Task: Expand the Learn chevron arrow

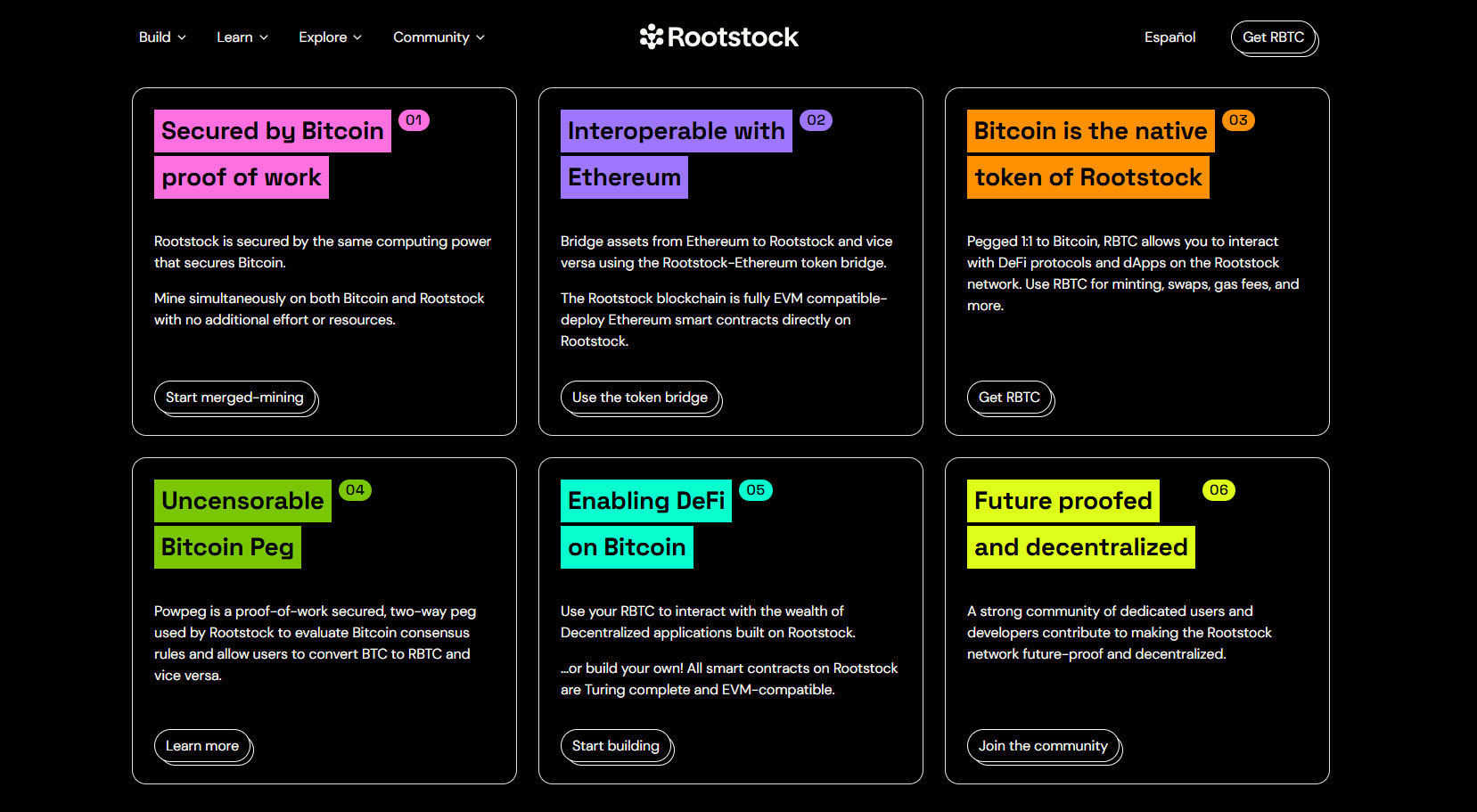Action: [264, 37]
